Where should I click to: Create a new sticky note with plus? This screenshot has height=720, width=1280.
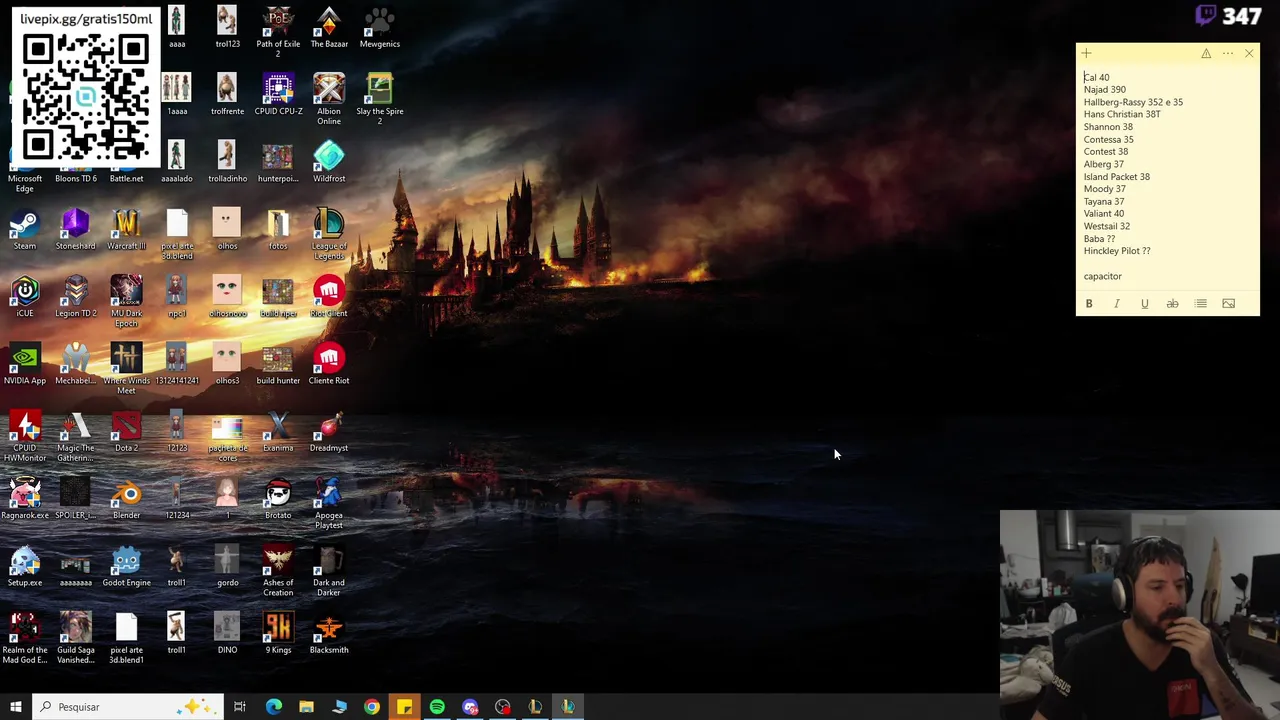pos(1087,53)
